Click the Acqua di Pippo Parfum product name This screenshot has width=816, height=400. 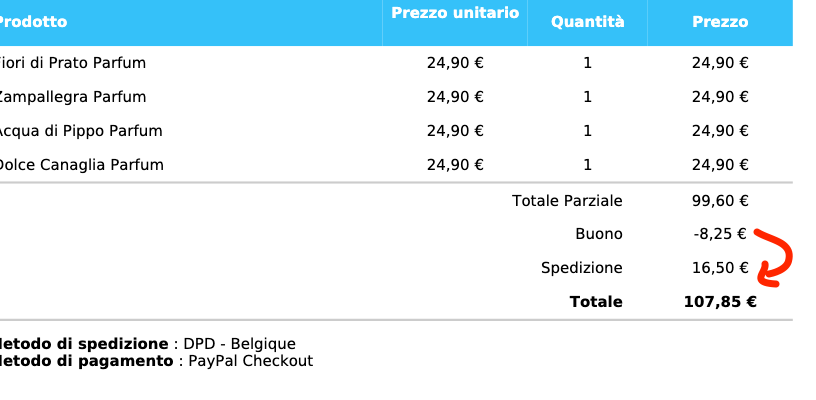pos(80,131)
